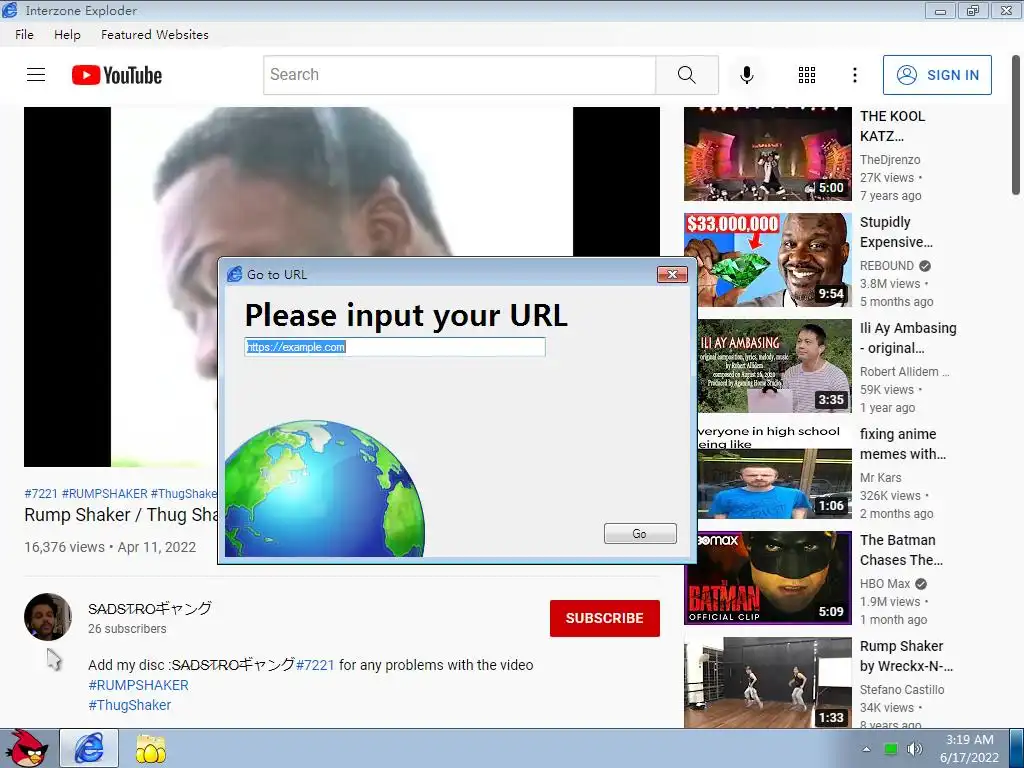This screenshot has width=1024, height=768.
Task: Click the Go button in dialog
Action: 640,534
